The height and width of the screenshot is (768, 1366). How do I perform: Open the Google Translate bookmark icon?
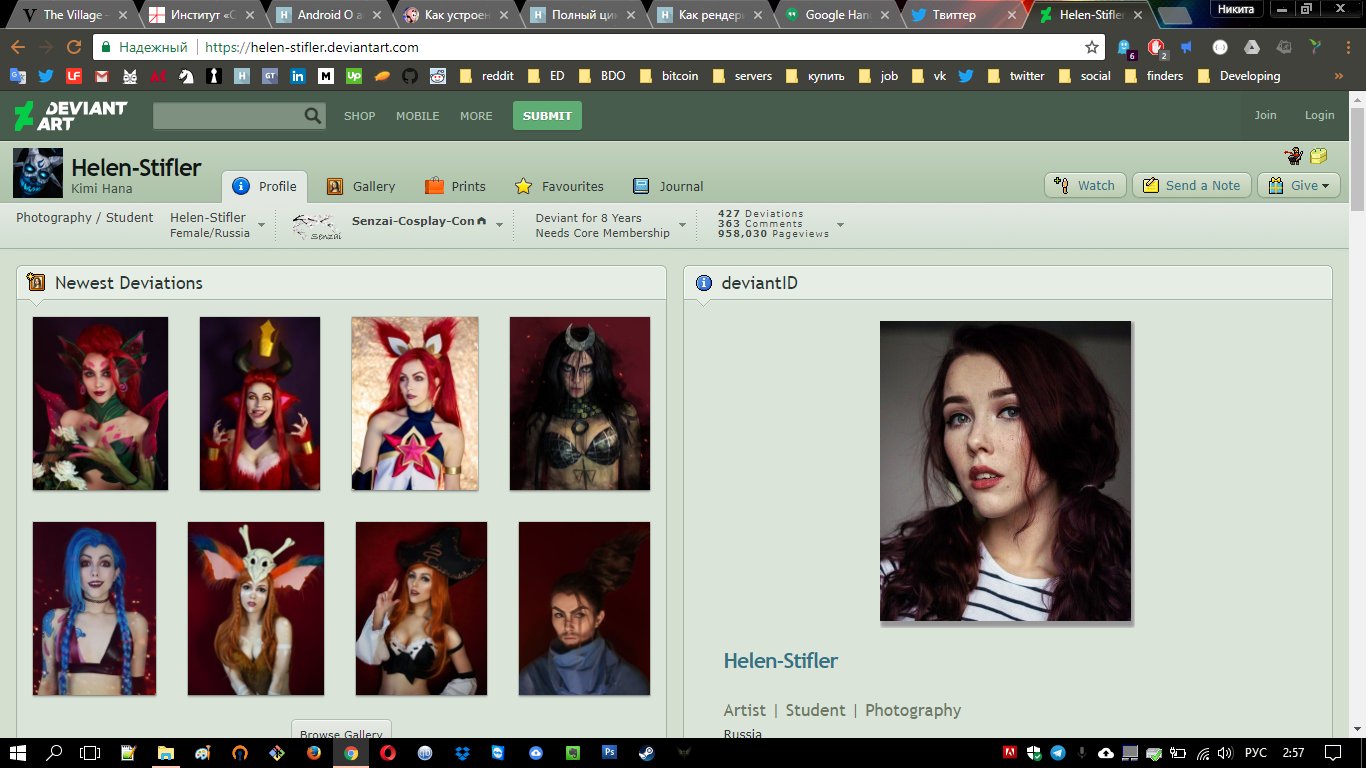pos(18,76)
